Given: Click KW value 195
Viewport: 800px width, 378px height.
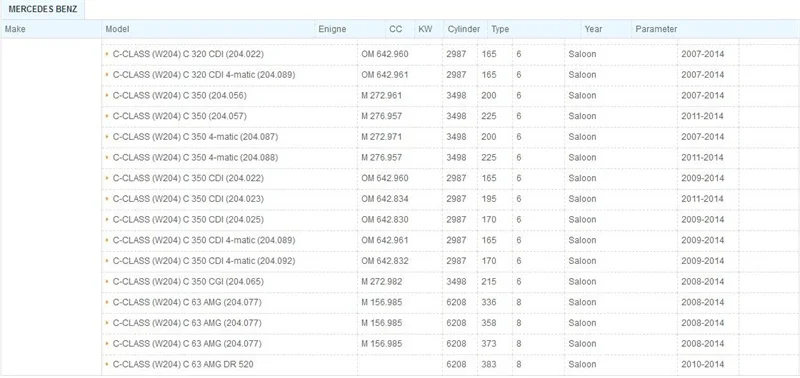Looking at the screenshot, I should coord(489,198).
